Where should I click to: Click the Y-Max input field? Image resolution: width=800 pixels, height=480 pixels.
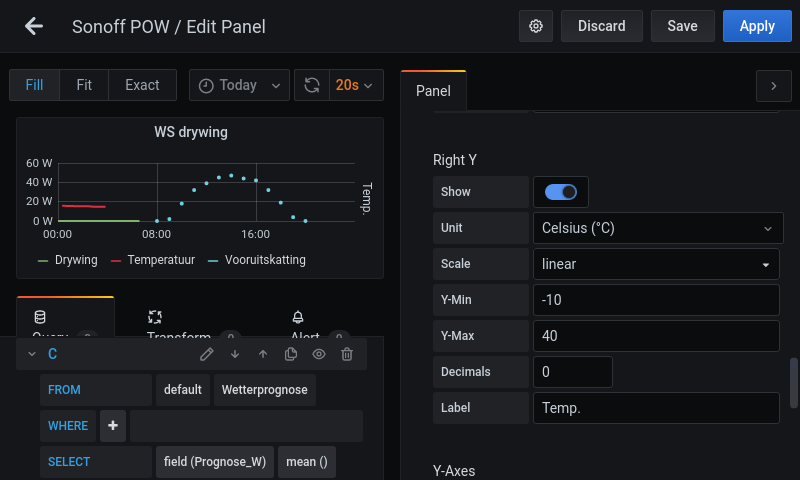(656, 336)
